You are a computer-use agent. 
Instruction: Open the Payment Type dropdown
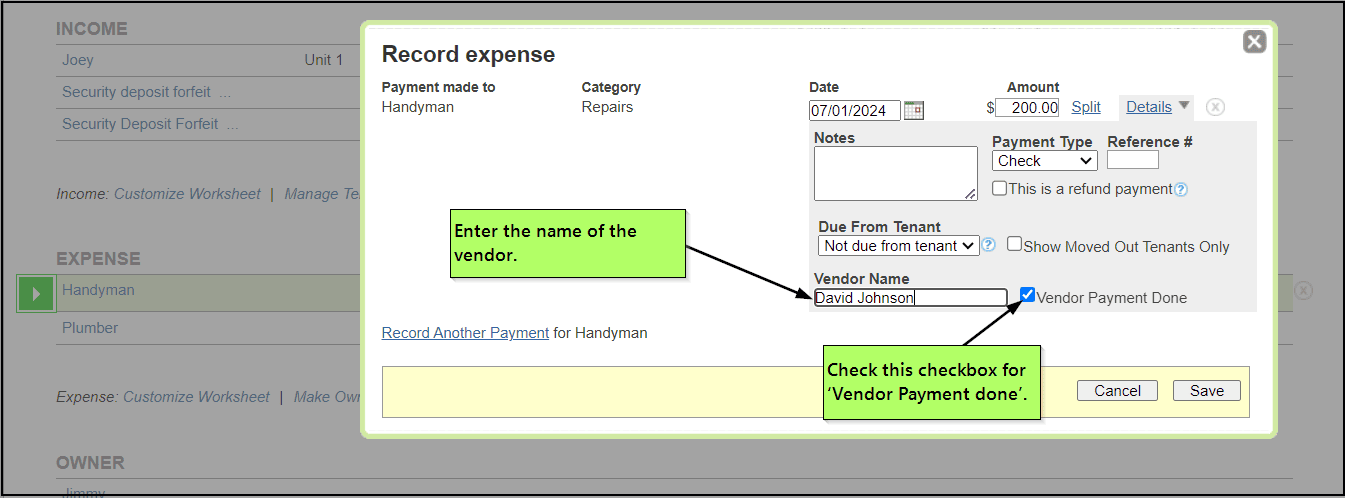[x=1044, y=161]
